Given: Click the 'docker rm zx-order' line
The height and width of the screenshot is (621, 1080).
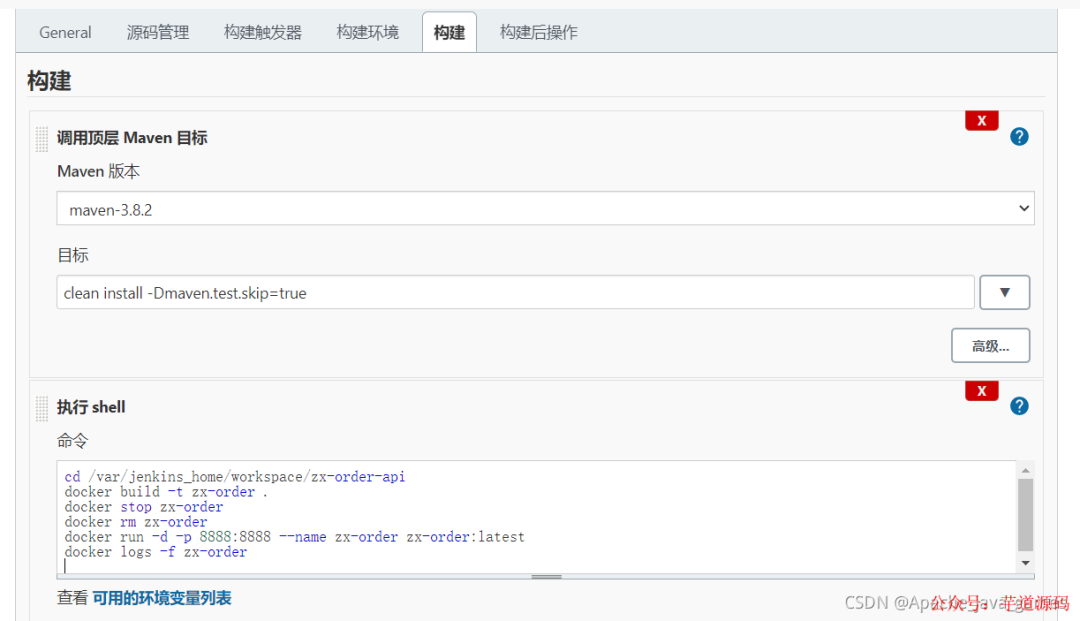Looking at the screenshot, I should pyautogui.click(x=136, y=523).
